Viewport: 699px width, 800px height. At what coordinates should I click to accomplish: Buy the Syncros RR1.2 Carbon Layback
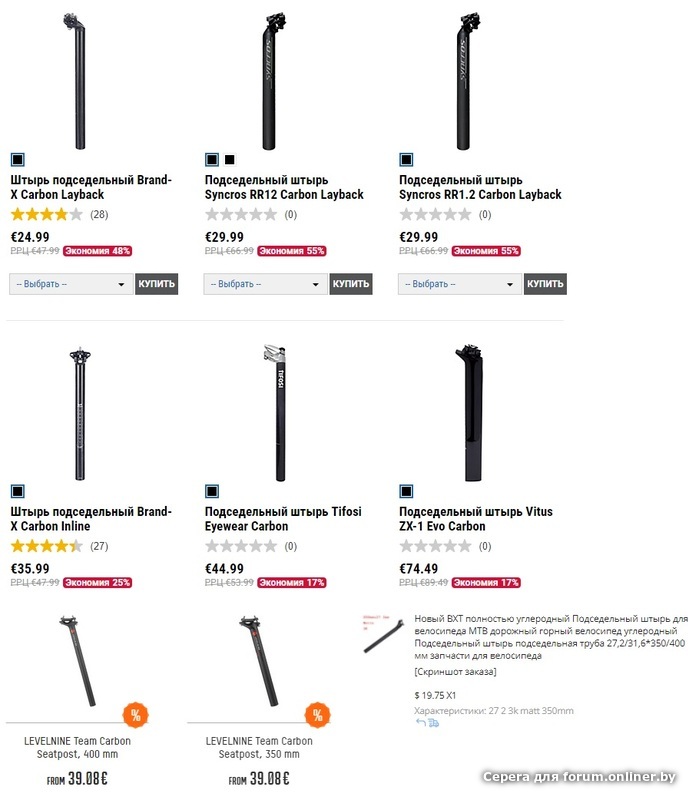(x=545, y=284)
